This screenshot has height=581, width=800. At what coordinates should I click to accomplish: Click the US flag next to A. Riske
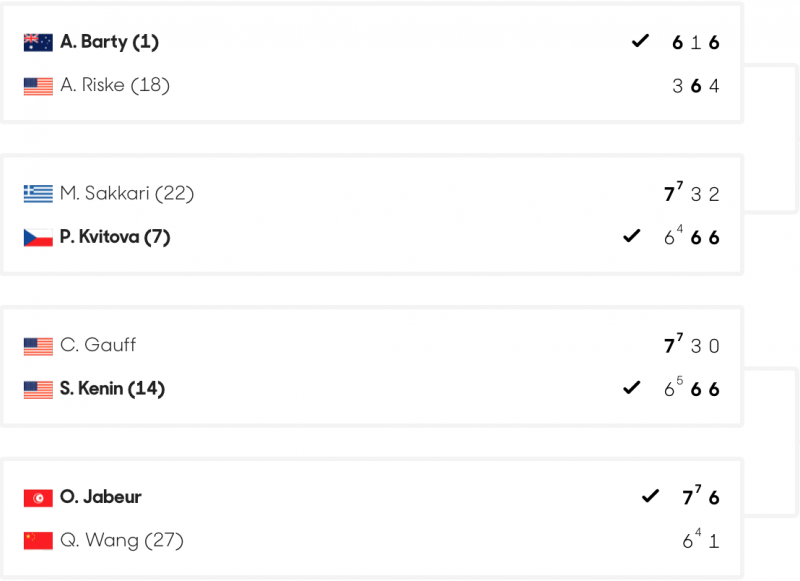tap(38, 86)
